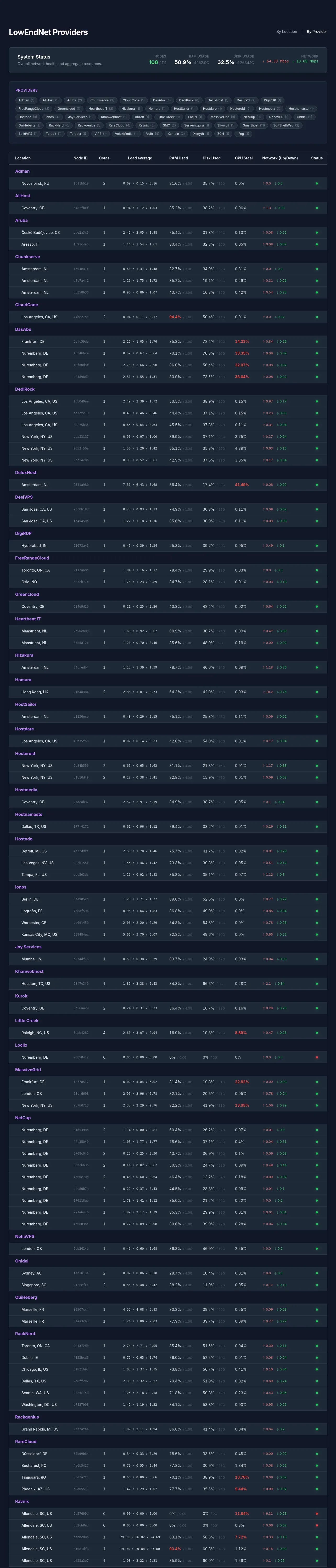Open the DediRock provider group heading
This screenshot has height=1568, width=336.
tap(25, 389)
